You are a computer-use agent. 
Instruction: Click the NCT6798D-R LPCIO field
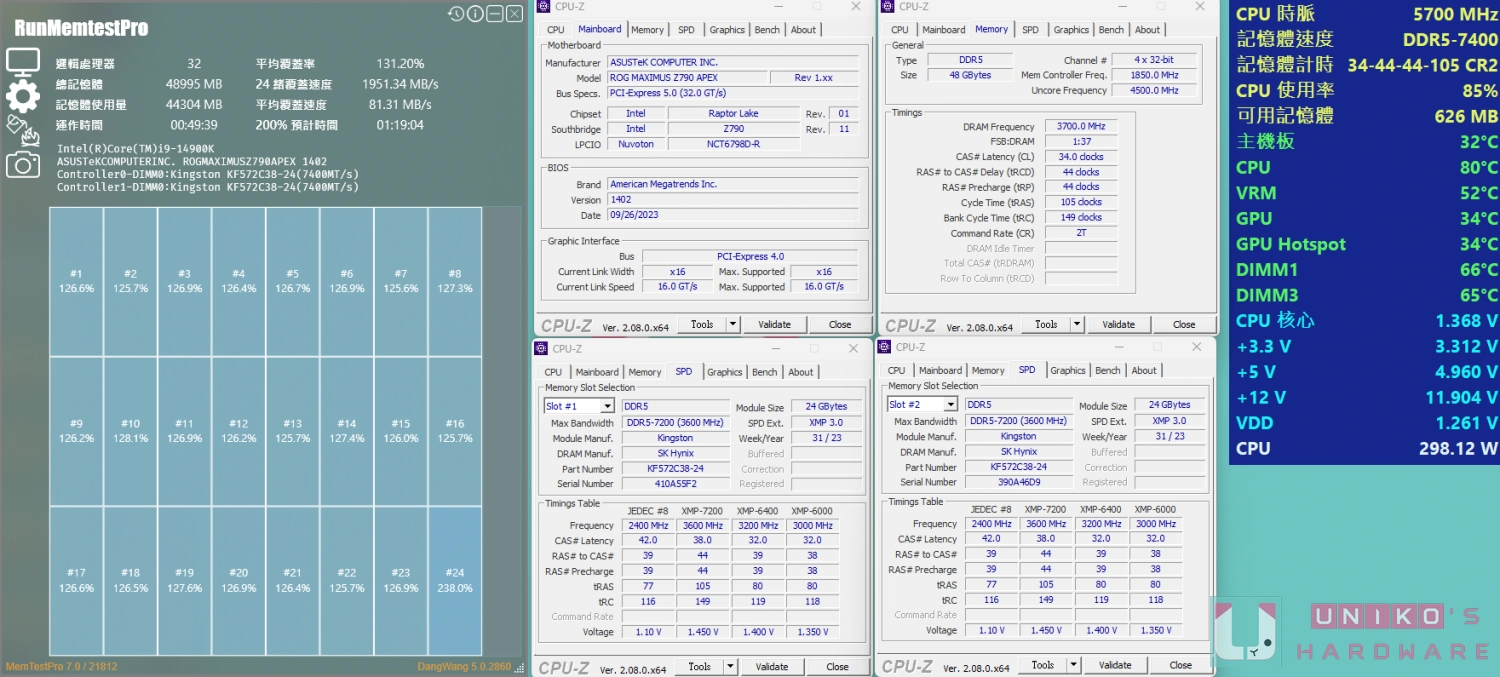tap(733, 144)
